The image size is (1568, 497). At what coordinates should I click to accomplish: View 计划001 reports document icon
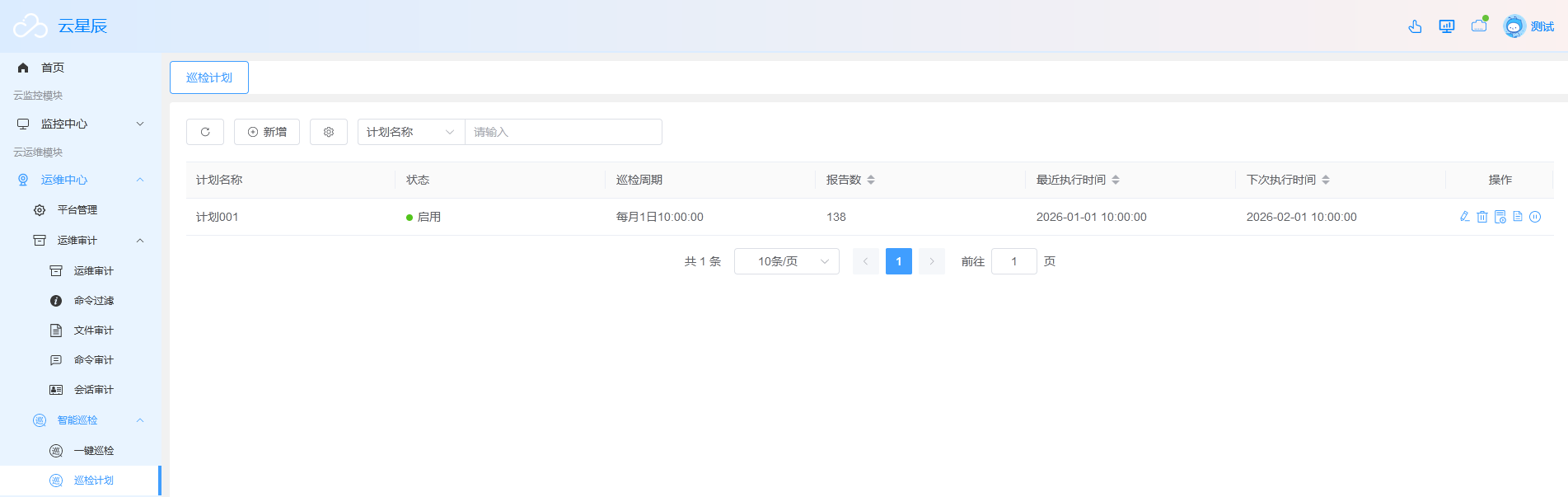pyautogui.click(x=1518, y=217)
